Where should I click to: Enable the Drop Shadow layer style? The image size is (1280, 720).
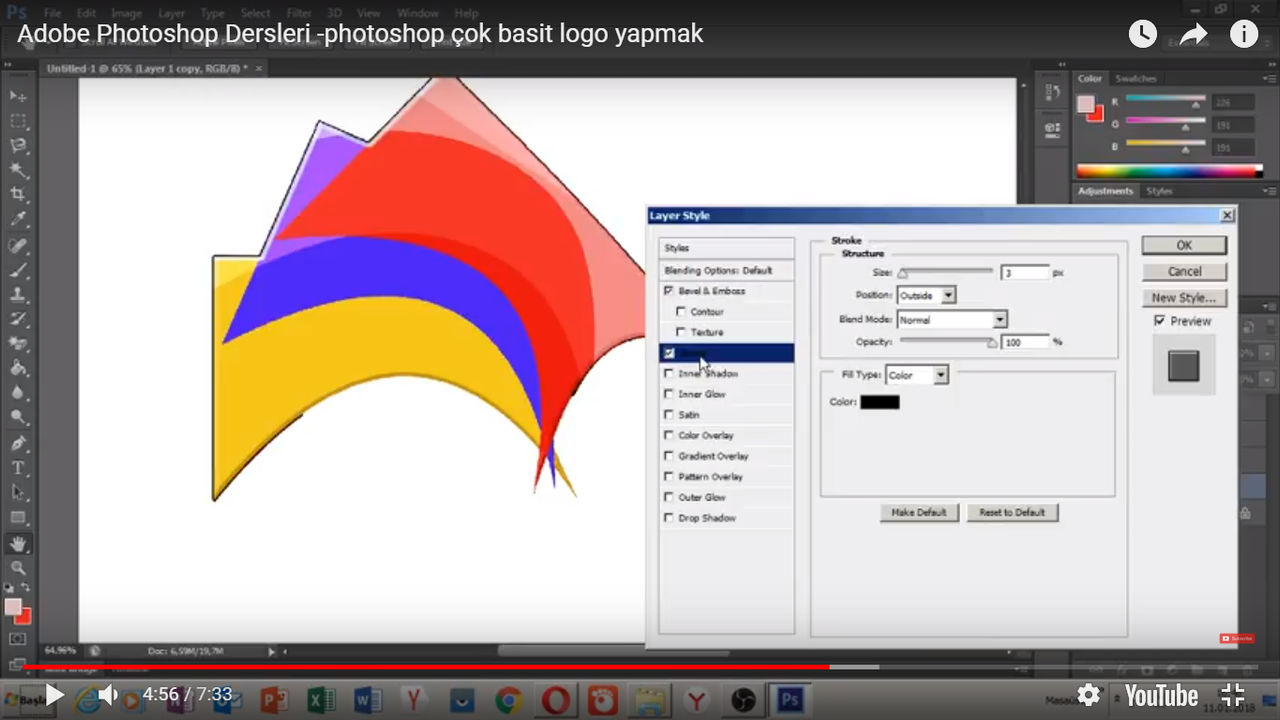[x=668, y=518]
